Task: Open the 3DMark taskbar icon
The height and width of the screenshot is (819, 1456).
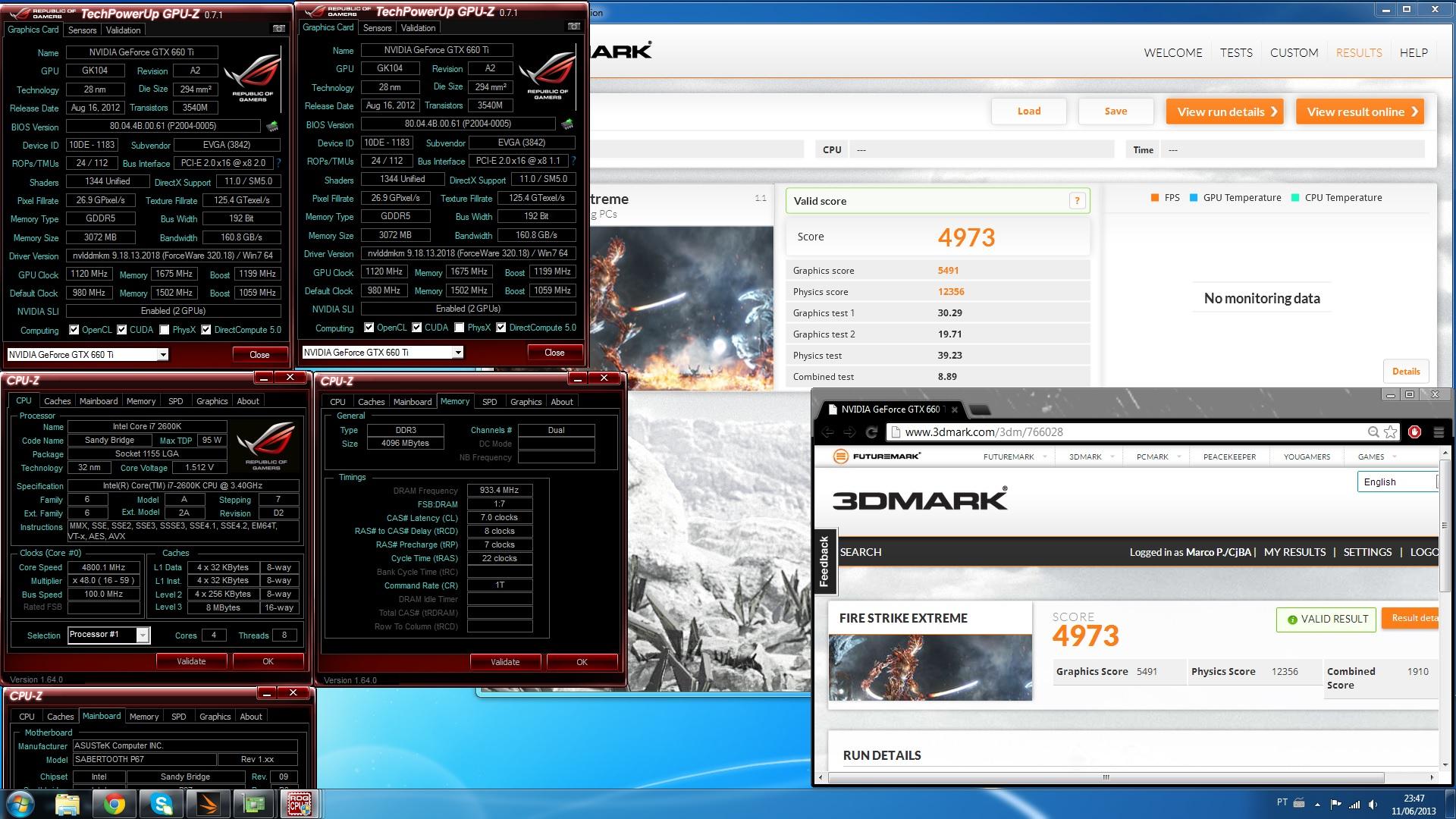Action: (x=207, y=803)
